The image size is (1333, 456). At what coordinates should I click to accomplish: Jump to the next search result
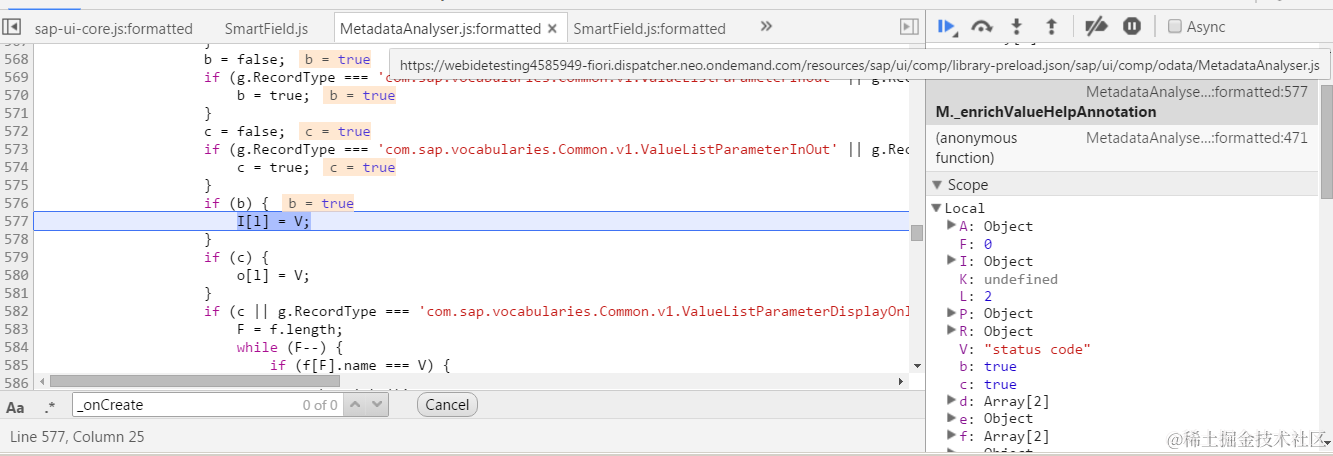(x=377, y=404)
